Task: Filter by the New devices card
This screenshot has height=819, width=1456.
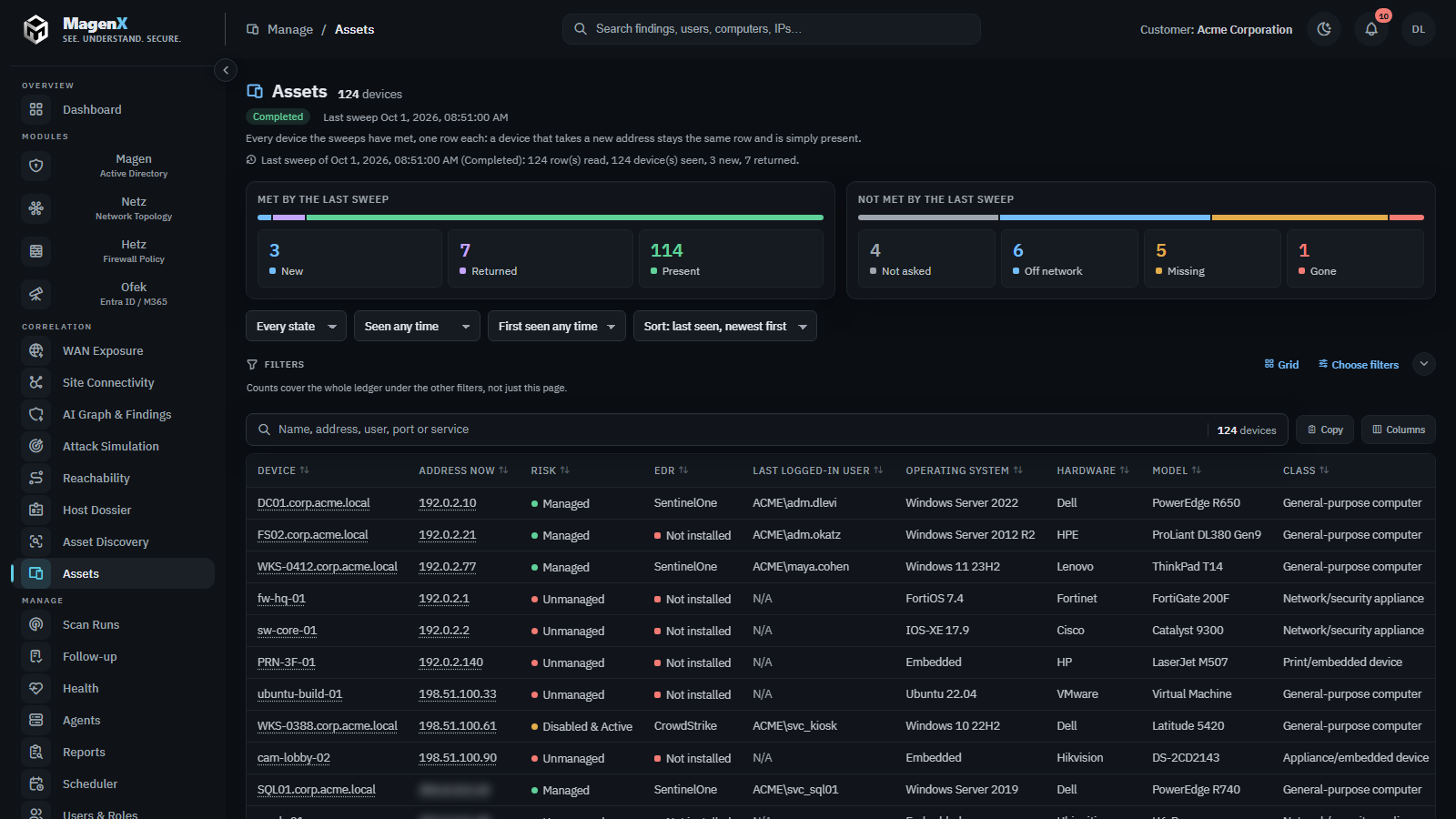Action: pos(349,258)
